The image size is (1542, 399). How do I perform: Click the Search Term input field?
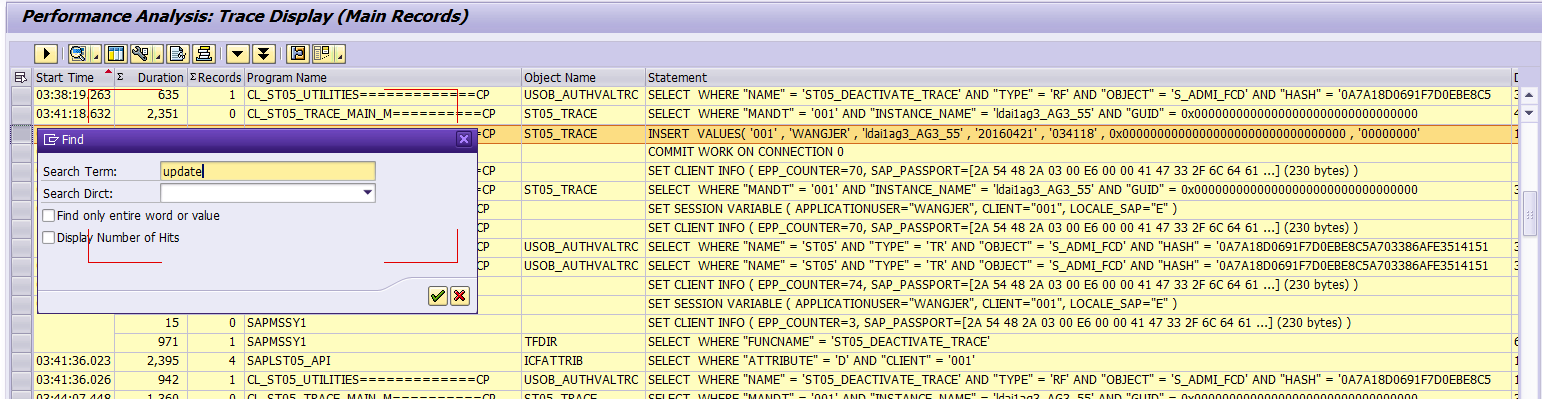(x=268, y=171)
